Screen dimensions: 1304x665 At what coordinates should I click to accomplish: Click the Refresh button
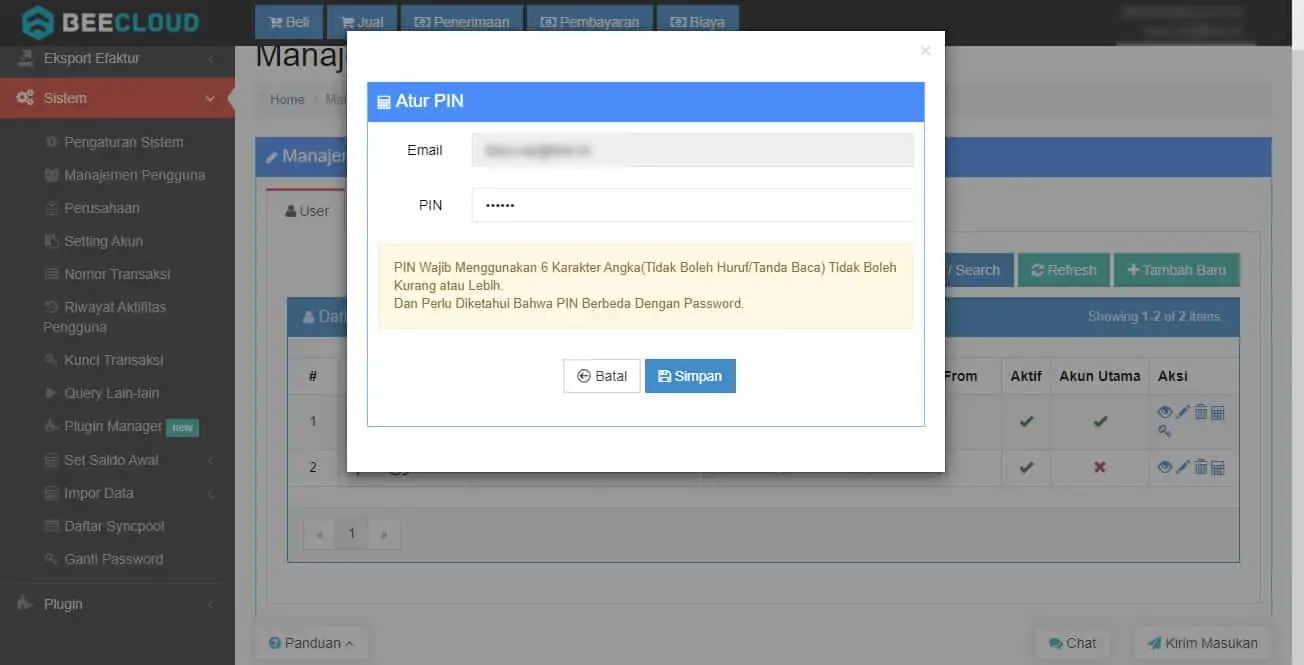click(1064, 270)
